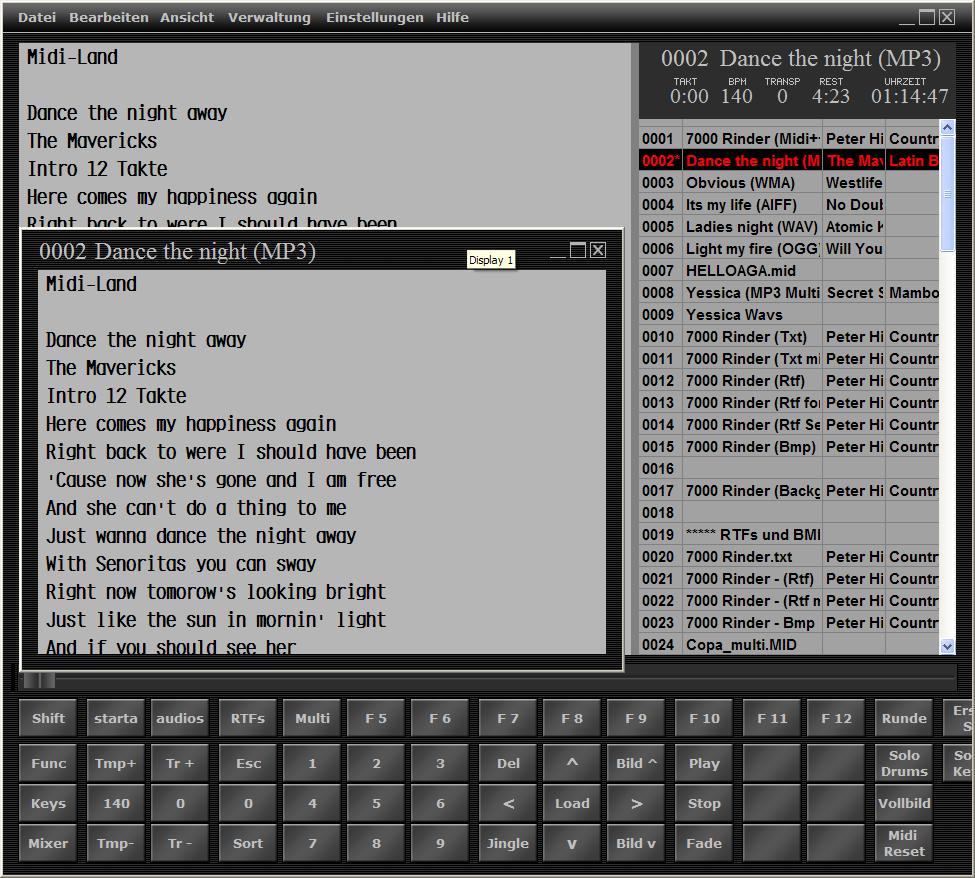Open the Ansicht menu

pyautogui.click(x=186, y=17)
